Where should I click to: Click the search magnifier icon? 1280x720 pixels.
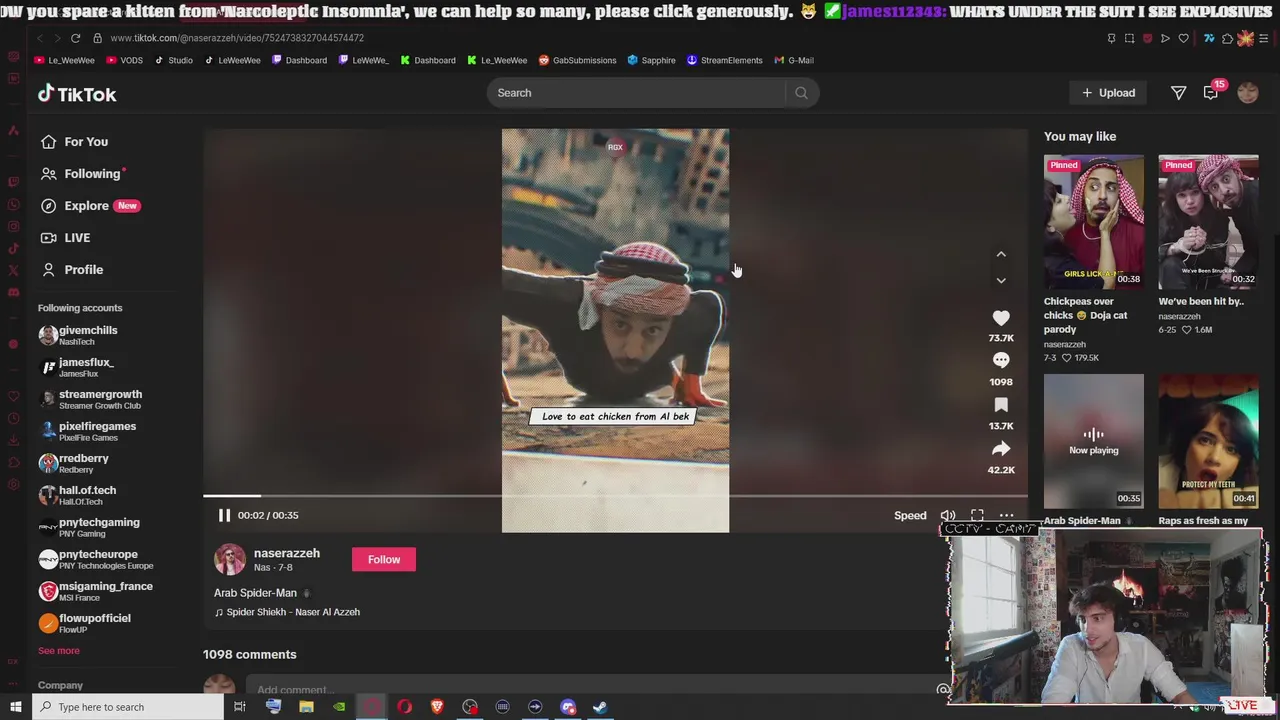801,93
